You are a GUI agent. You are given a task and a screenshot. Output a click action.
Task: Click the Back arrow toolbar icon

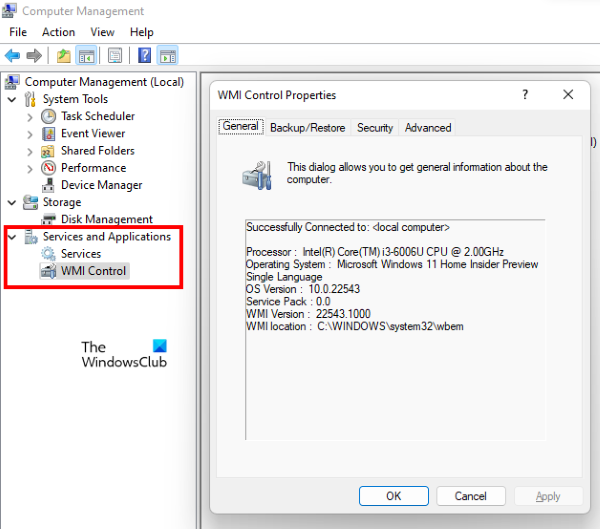12,56
